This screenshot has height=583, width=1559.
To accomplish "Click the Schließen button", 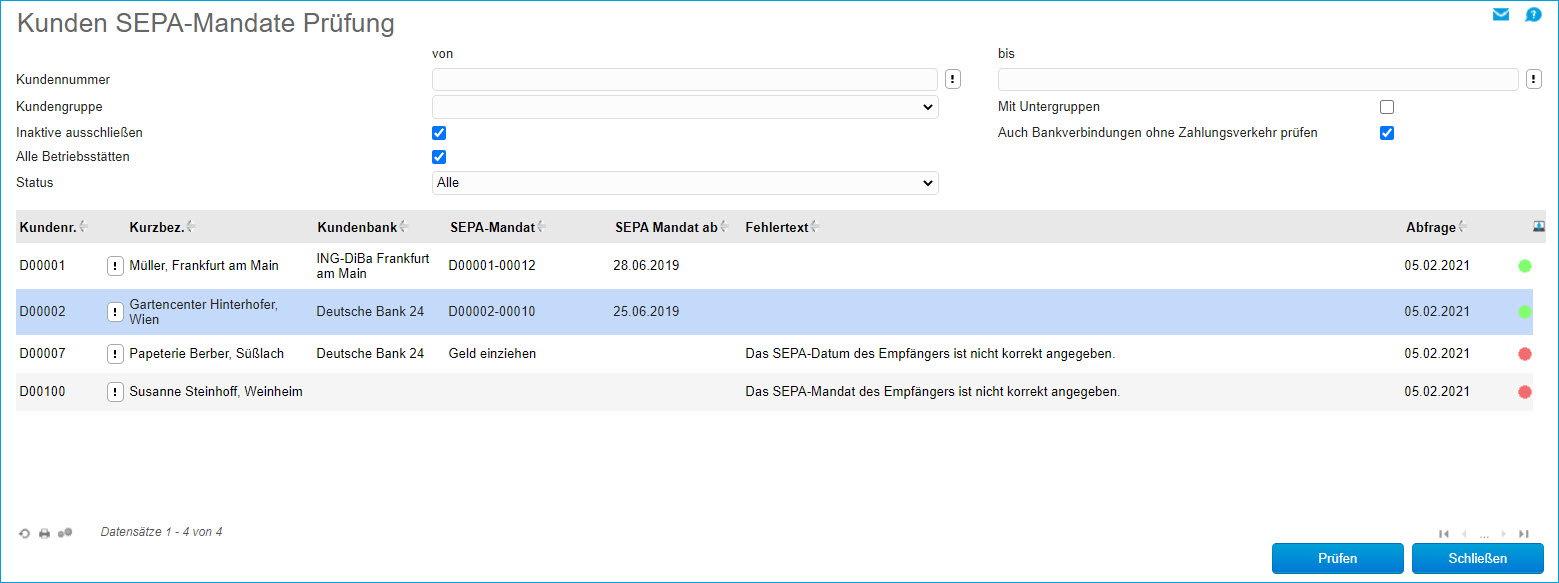I will 1477,558.
